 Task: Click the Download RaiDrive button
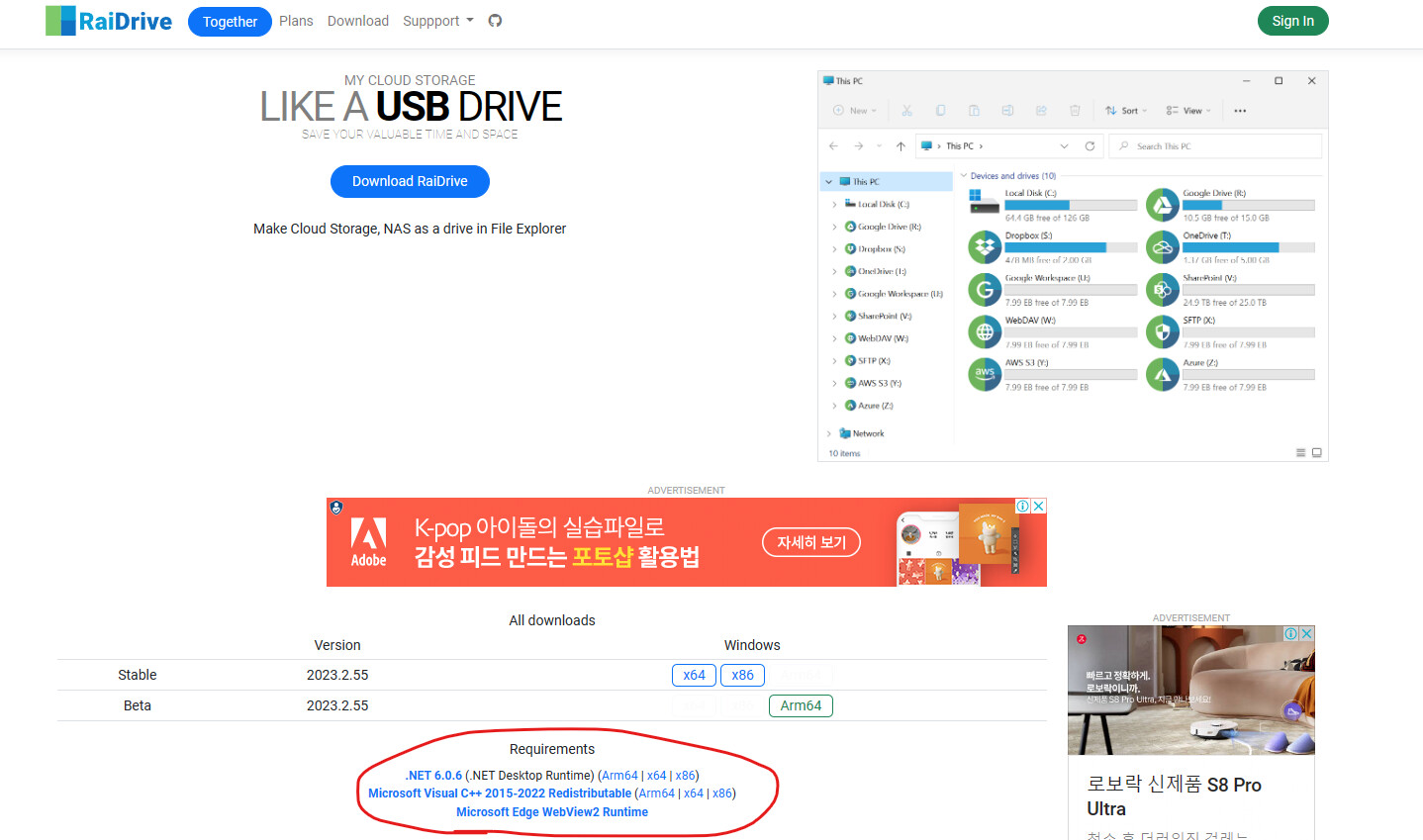[410, 181]
